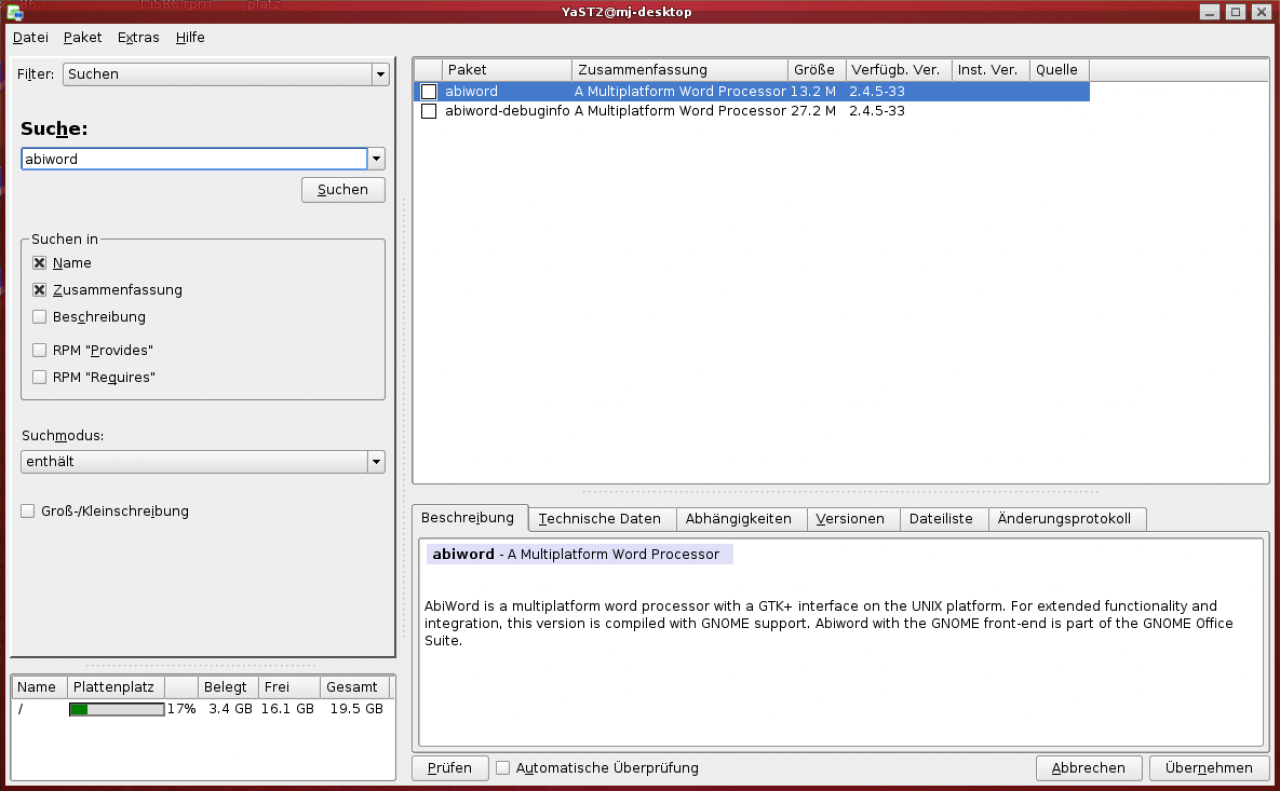Switch to the Beschreibung tab
Image resolution: width=1280 pixels, height=791 pixels.
pos(468,518)
